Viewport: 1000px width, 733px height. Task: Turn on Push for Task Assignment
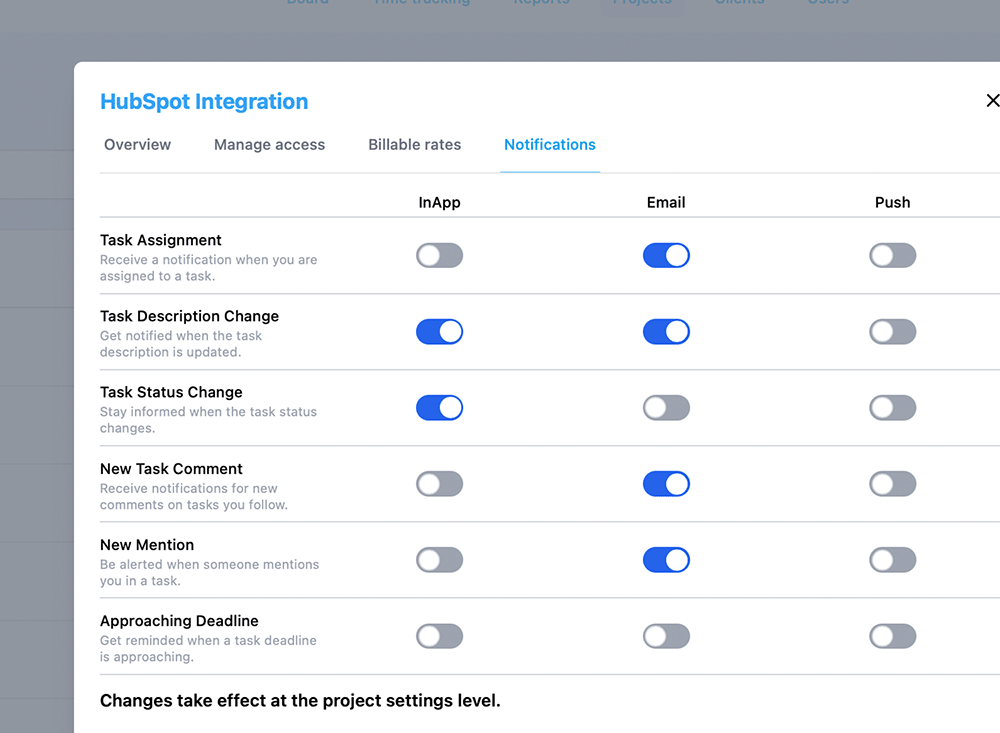[x=892, y=256]
